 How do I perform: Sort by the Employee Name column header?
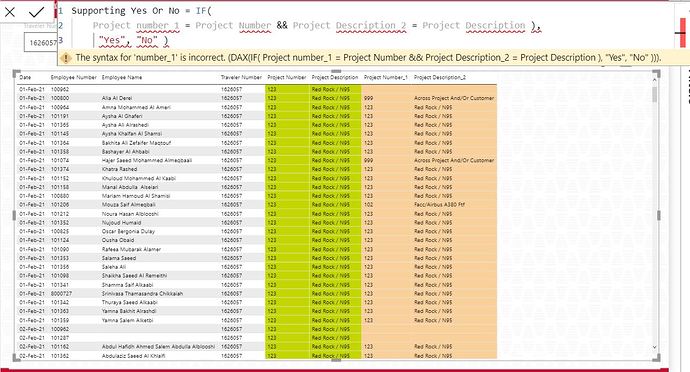point(122,77)
